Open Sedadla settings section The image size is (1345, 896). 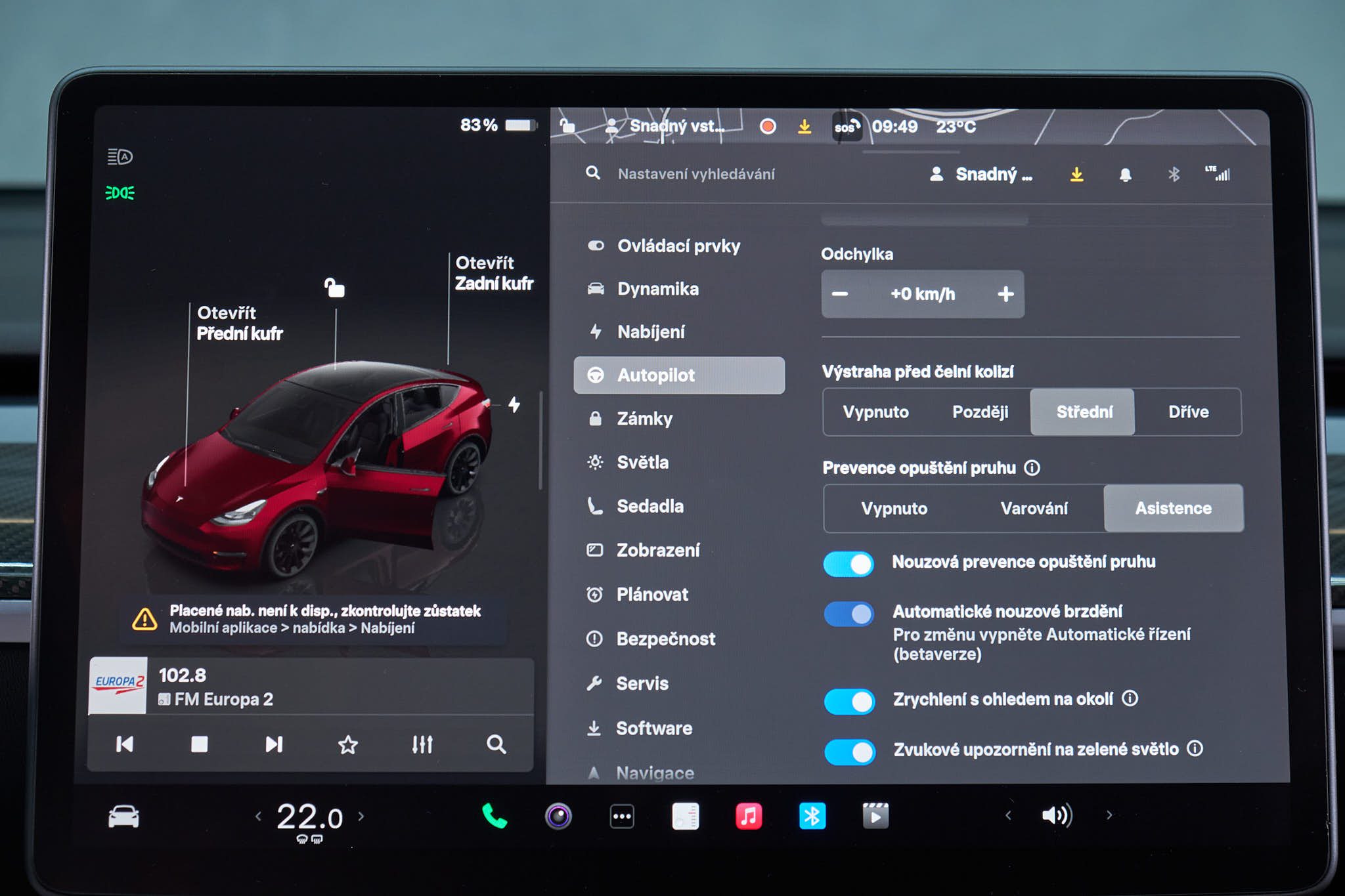679,506
